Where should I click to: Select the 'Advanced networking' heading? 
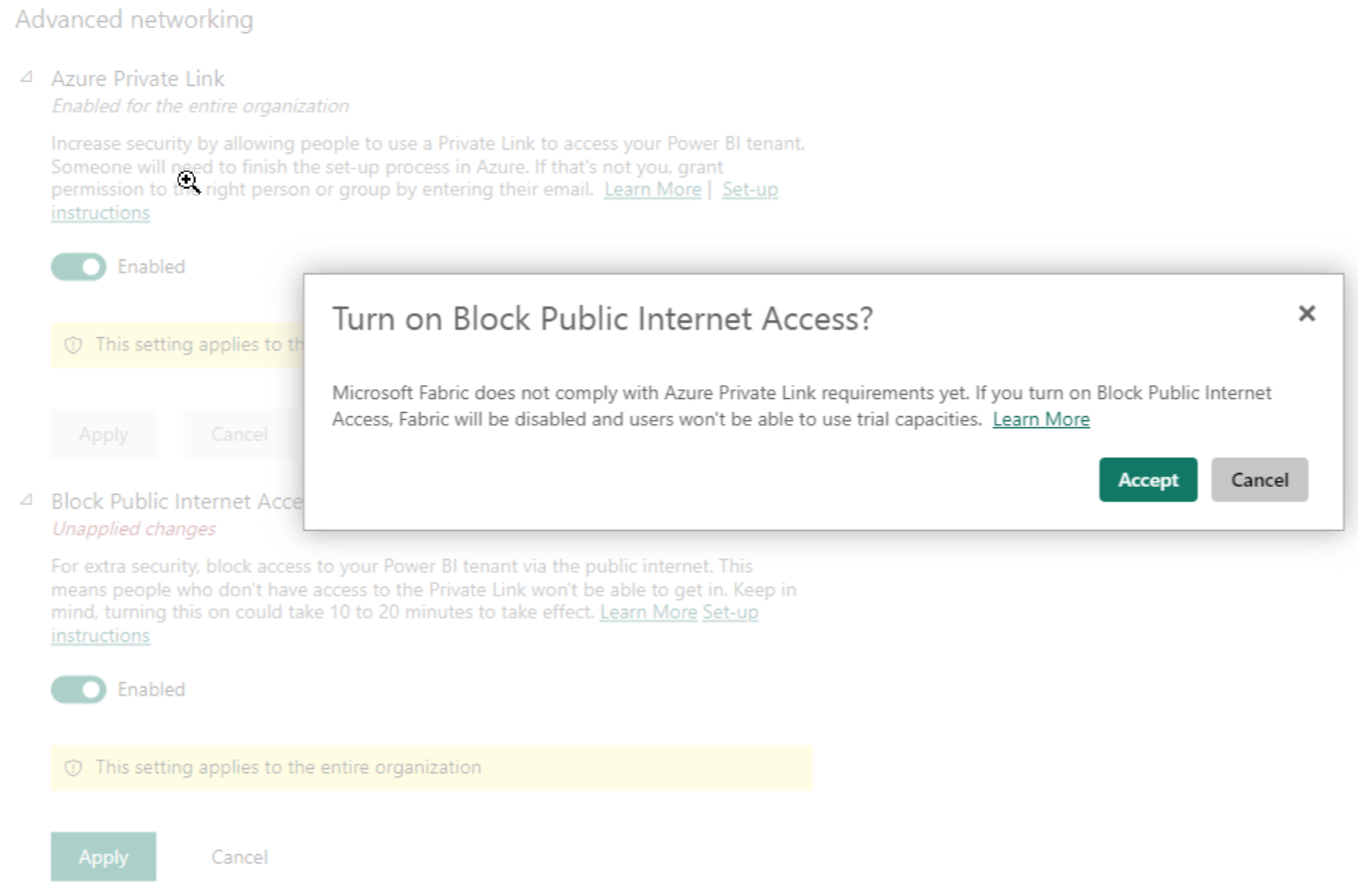point(134,19)
